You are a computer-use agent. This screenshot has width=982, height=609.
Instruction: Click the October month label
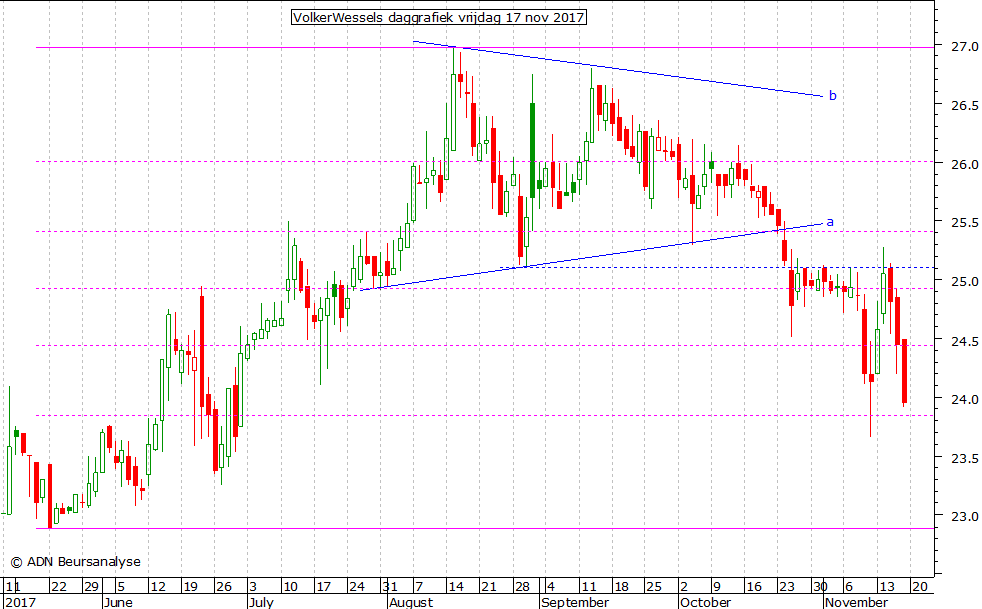pos(706,602)
